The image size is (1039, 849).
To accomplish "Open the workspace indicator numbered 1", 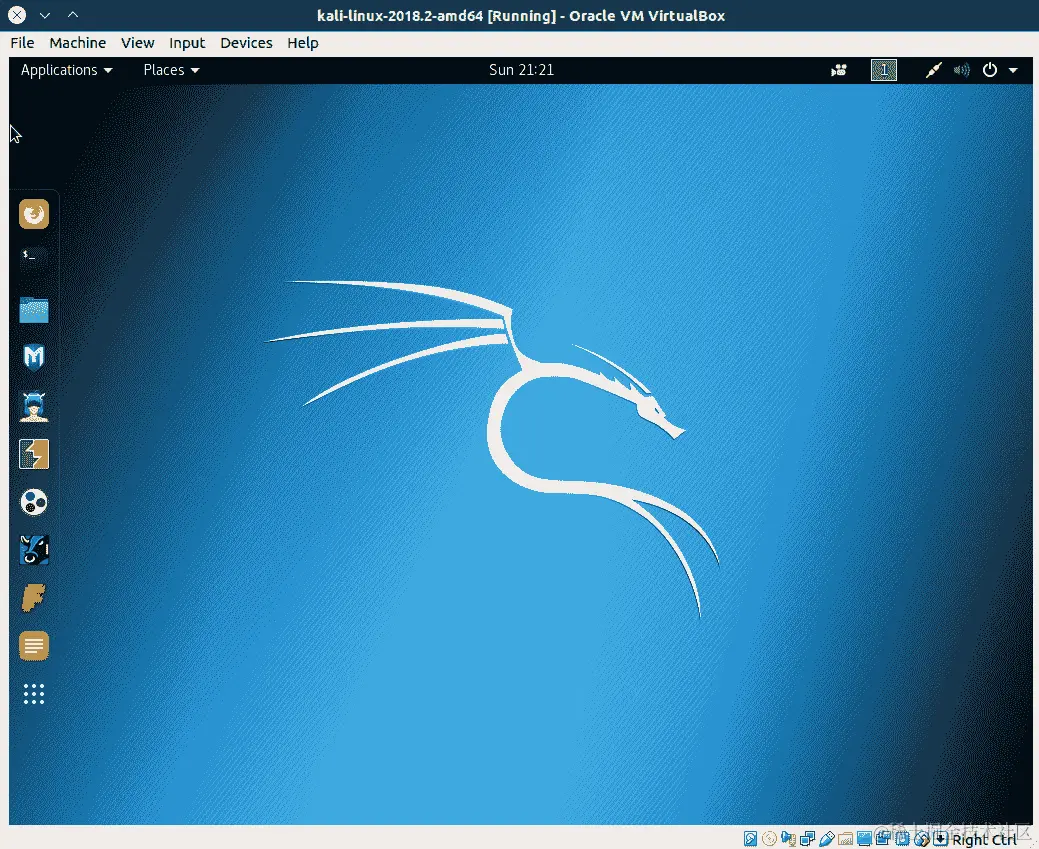I will click(883, 70).
